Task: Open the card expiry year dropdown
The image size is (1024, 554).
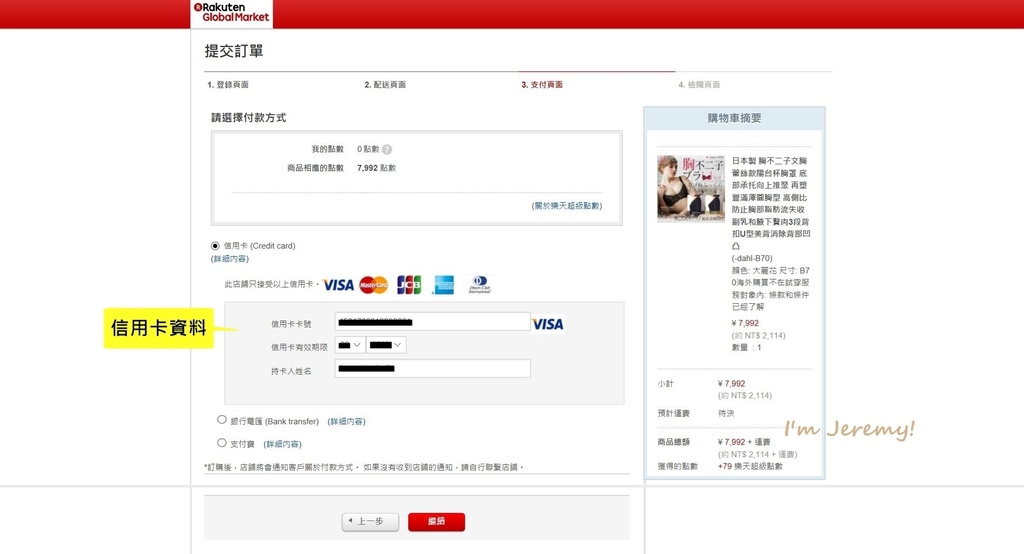Action: [386, 345]
